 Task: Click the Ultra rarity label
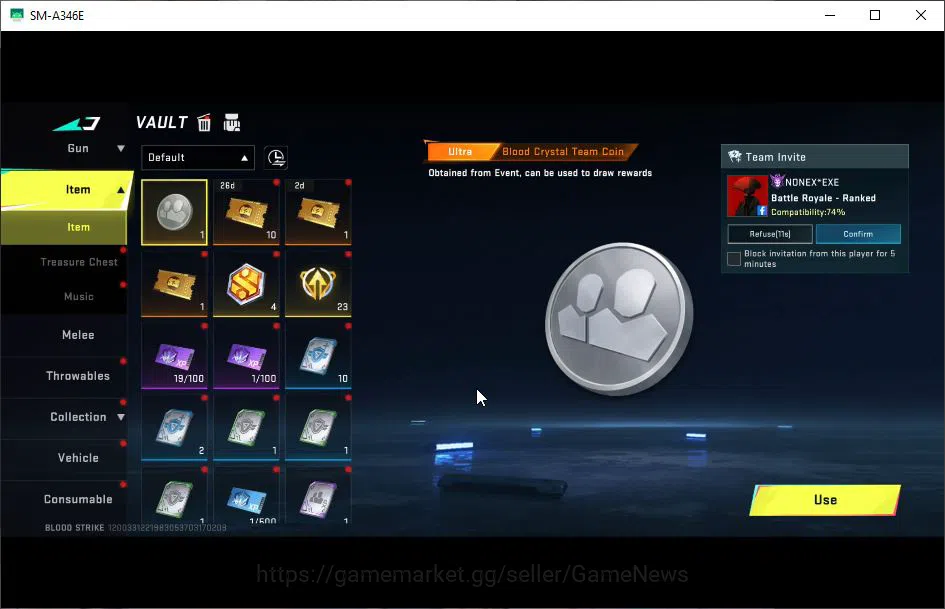[460, 151]
